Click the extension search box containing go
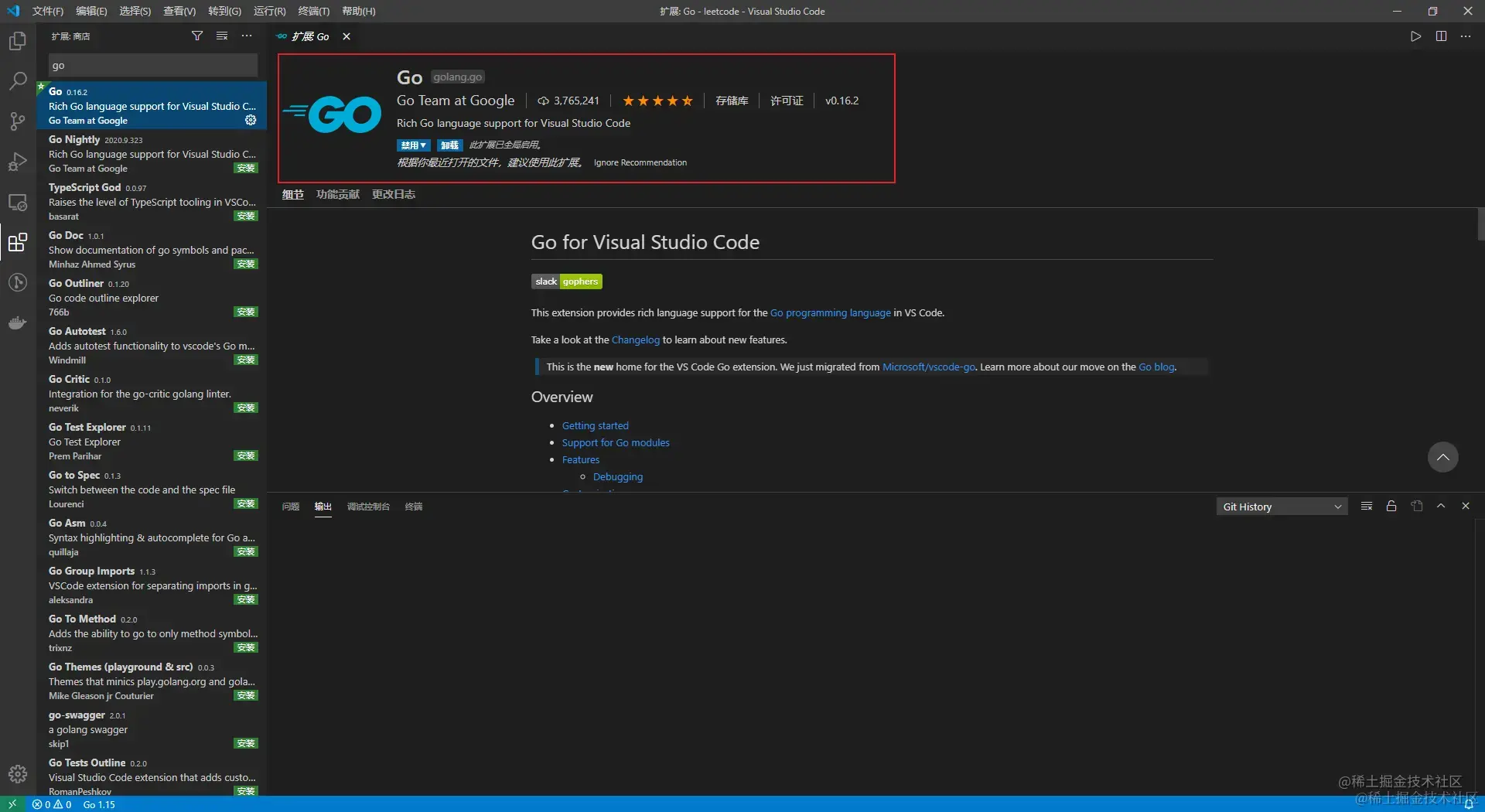Image resolution: width=1485 pixels, height=812 pixels. 153,65
